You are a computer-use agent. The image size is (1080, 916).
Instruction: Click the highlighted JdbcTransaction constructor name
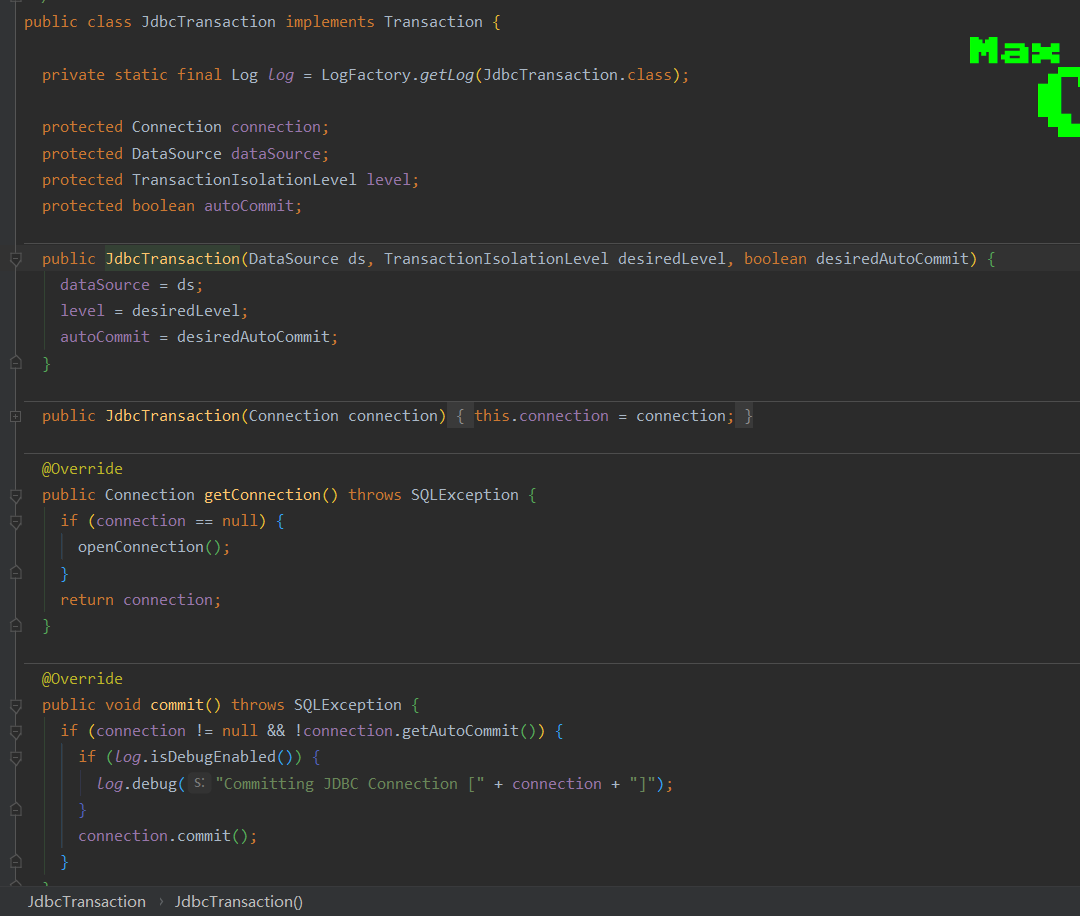click(172, 259)
